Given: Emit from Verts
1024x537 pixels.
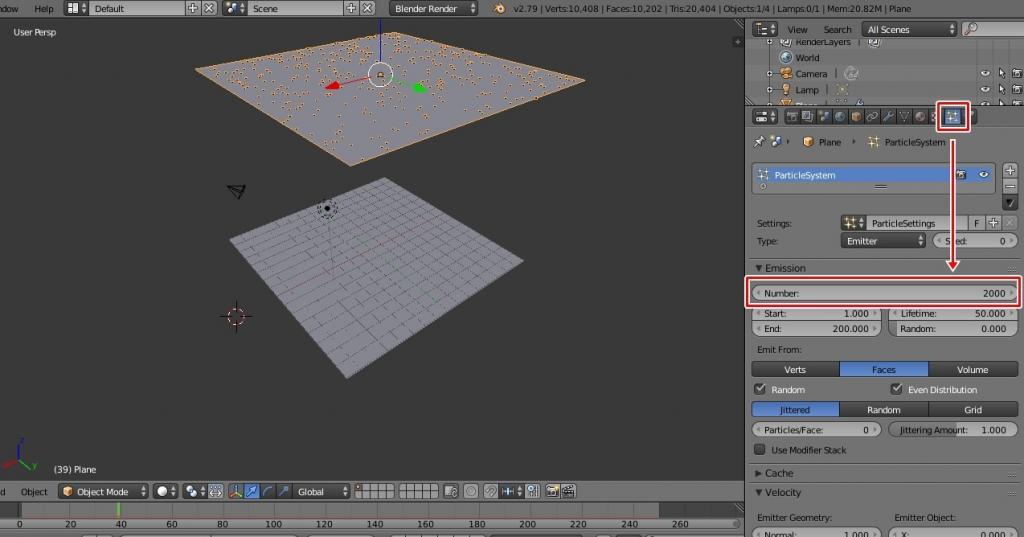Looking at the screenshot, I should point(795,369).
